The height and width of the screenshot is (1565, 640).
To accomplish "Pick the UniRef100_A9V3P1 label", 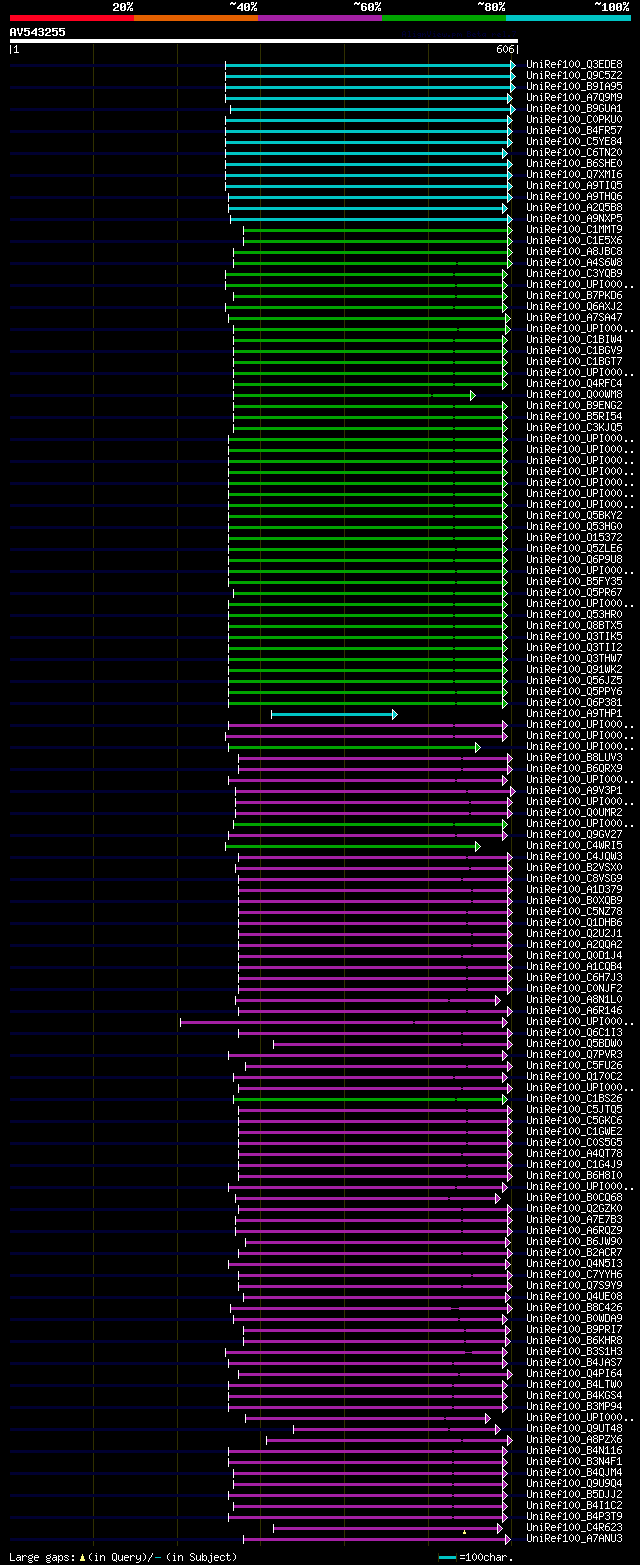I will (x=574, y=790).
